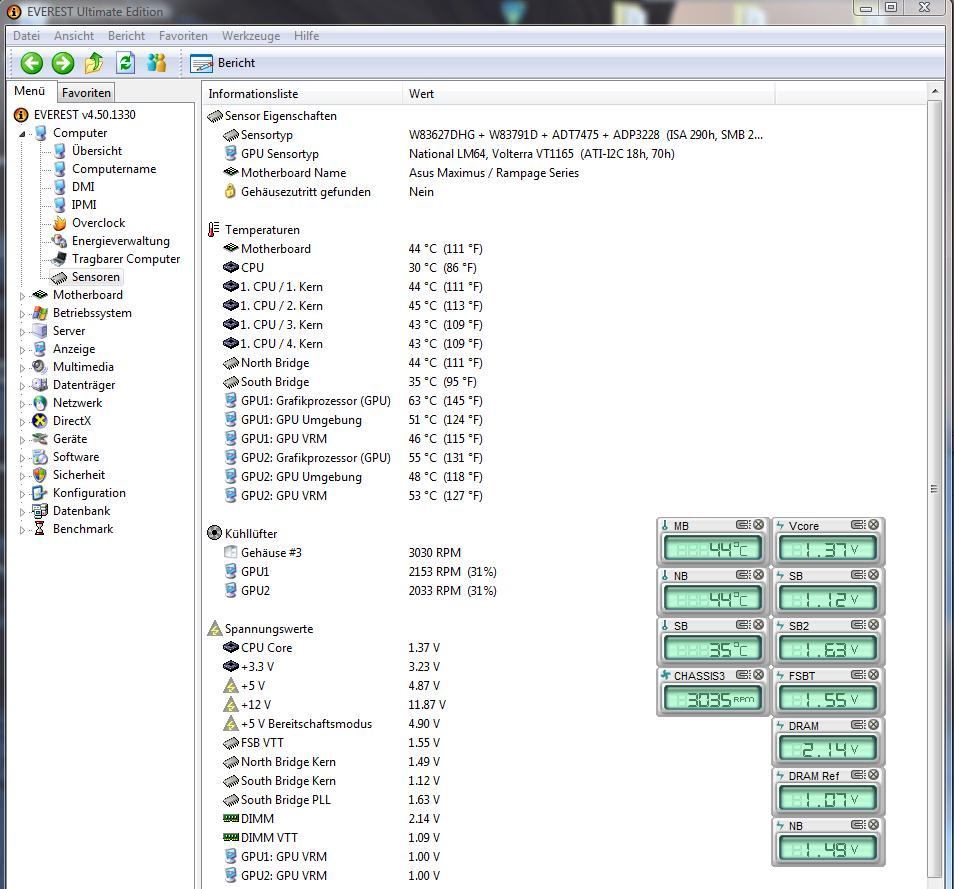Switch to the Favoriten tab in sidebar
Image resolution: width=954 pixels, height=889 pixels.
[x=86, y=92]
